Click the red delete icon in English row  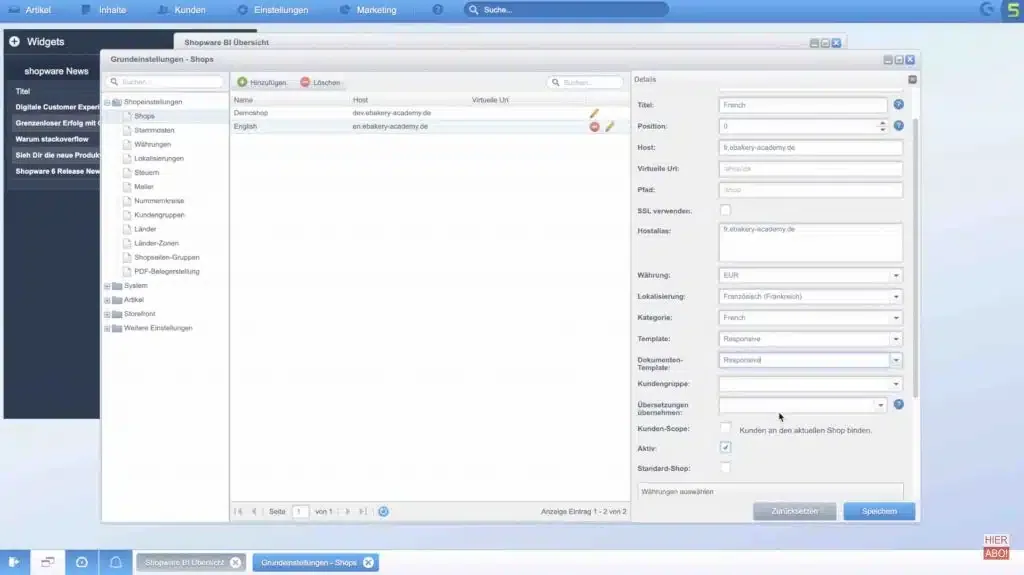click(x=594, y=127)
